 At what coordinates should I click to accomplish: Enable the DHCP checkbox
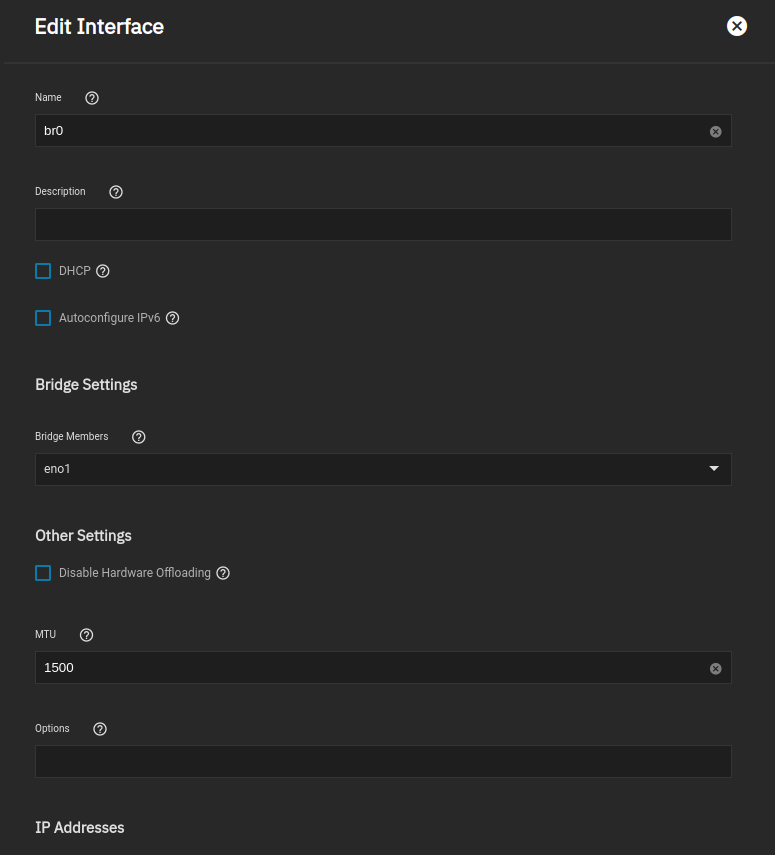(43, 271)
